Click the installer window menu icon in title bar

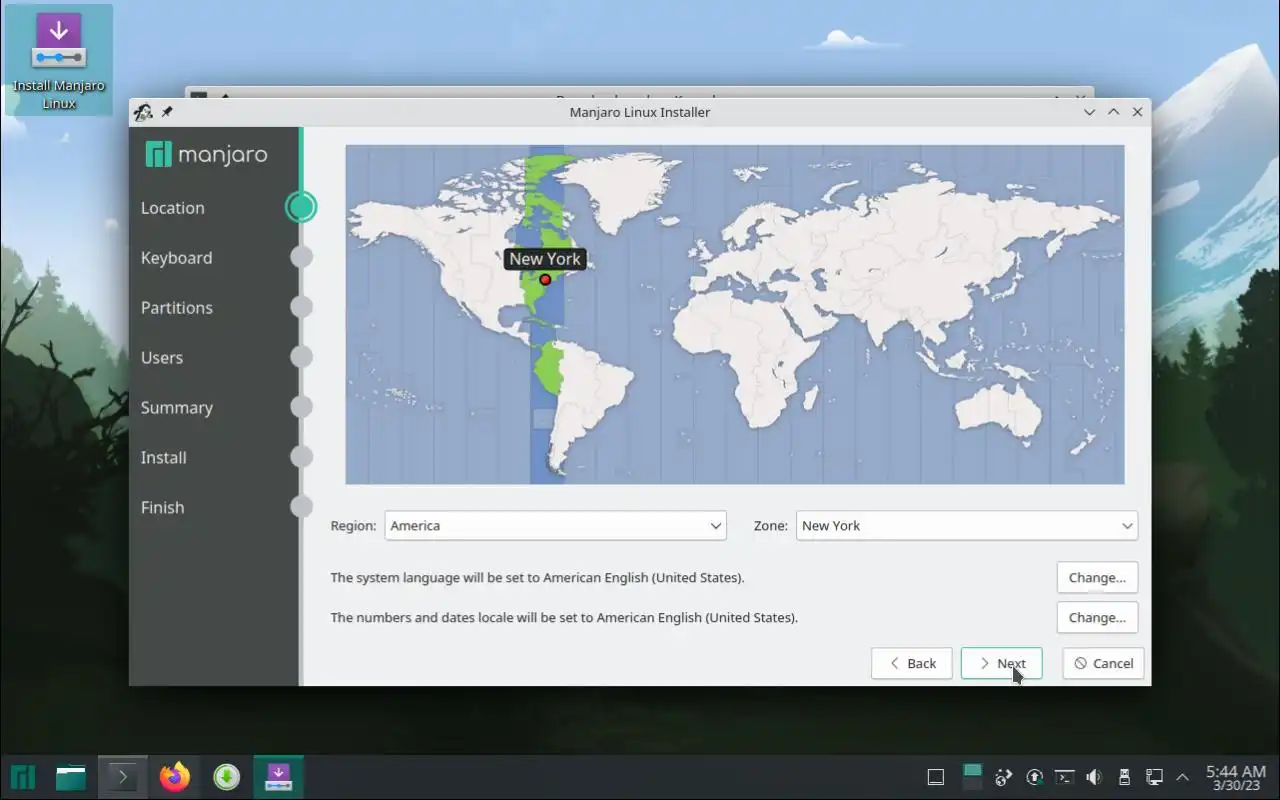pyautogui.click(x=143, y=112)
